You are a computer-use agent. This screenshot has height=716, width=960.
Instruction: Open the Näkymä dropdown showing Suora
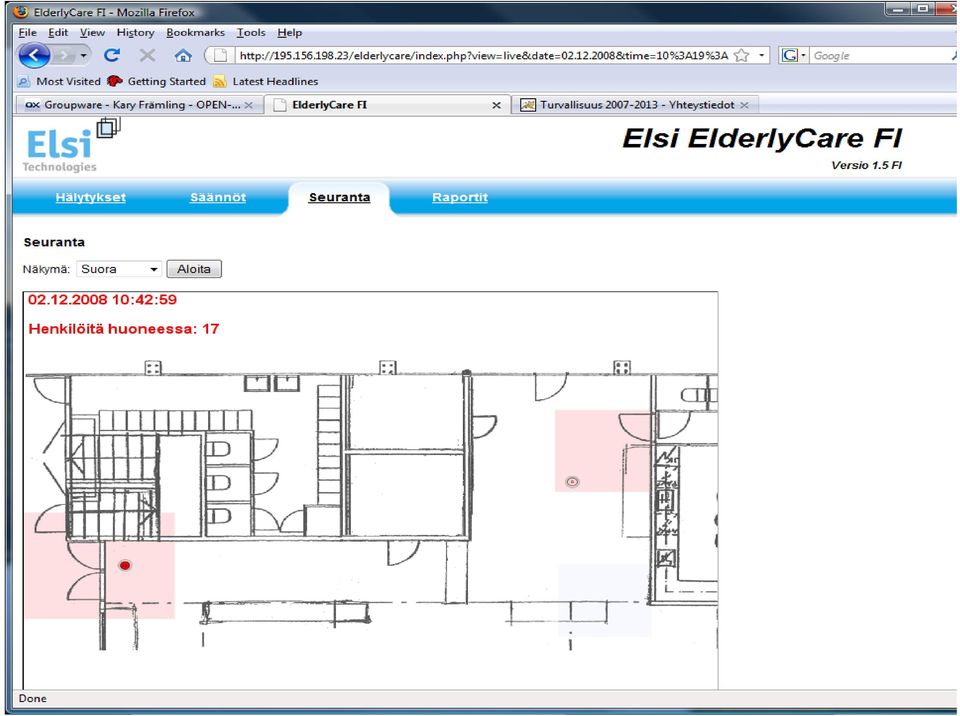pos(119,269)
